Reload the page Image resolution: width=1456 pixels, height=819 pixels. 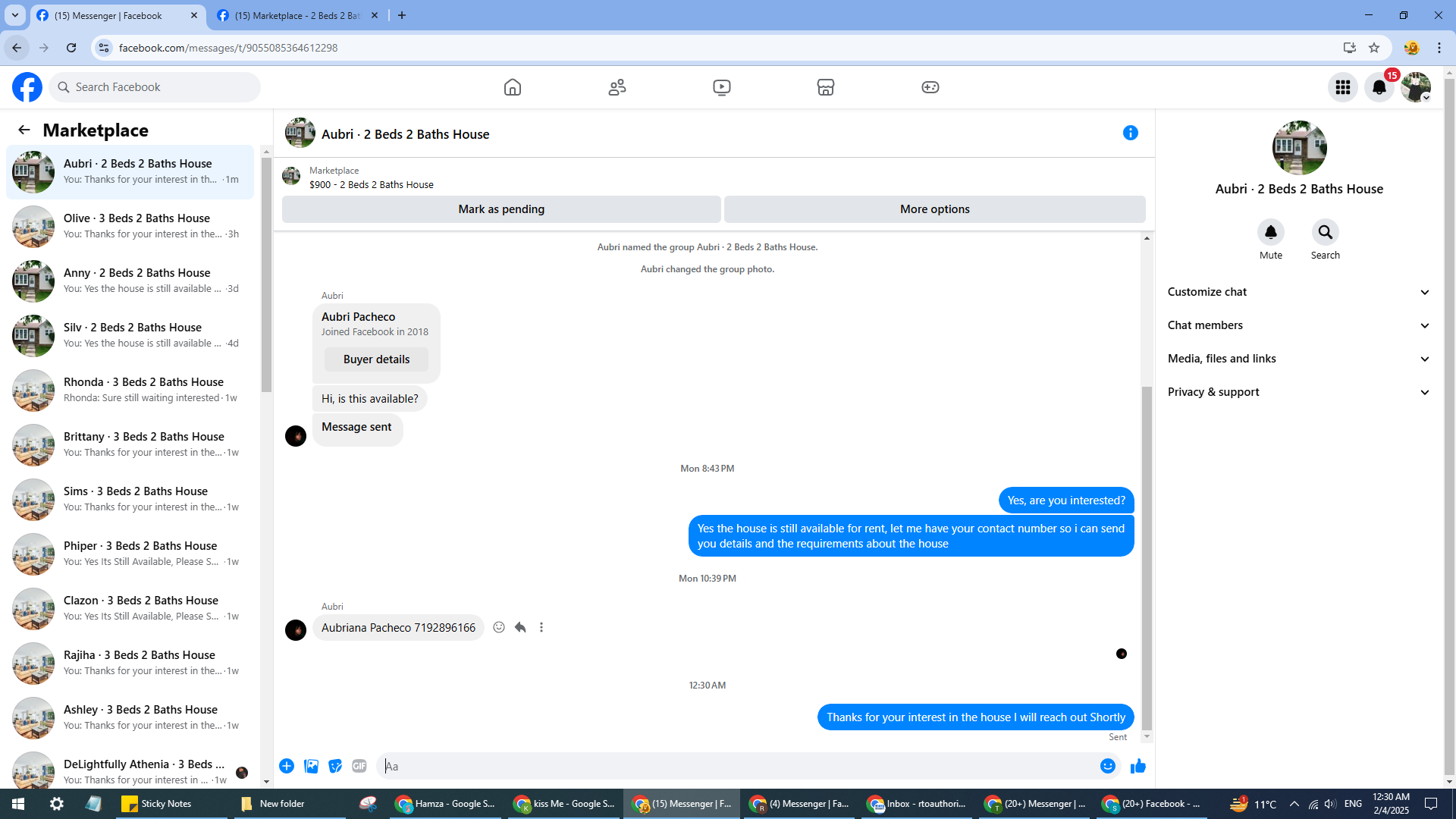[71, 48]
